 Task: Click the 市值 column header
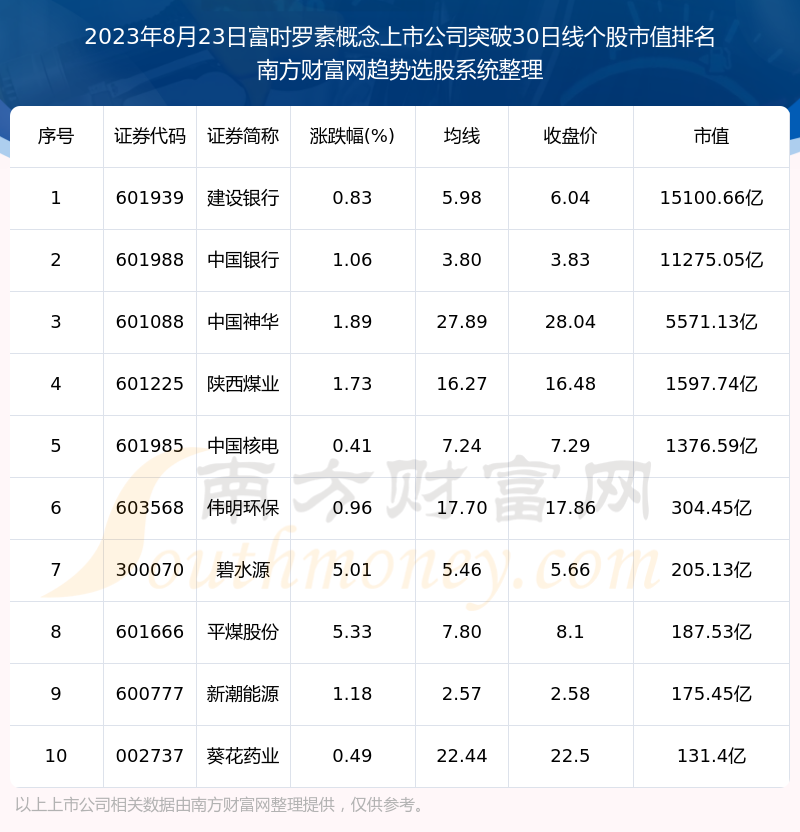[x=711, y=136]
